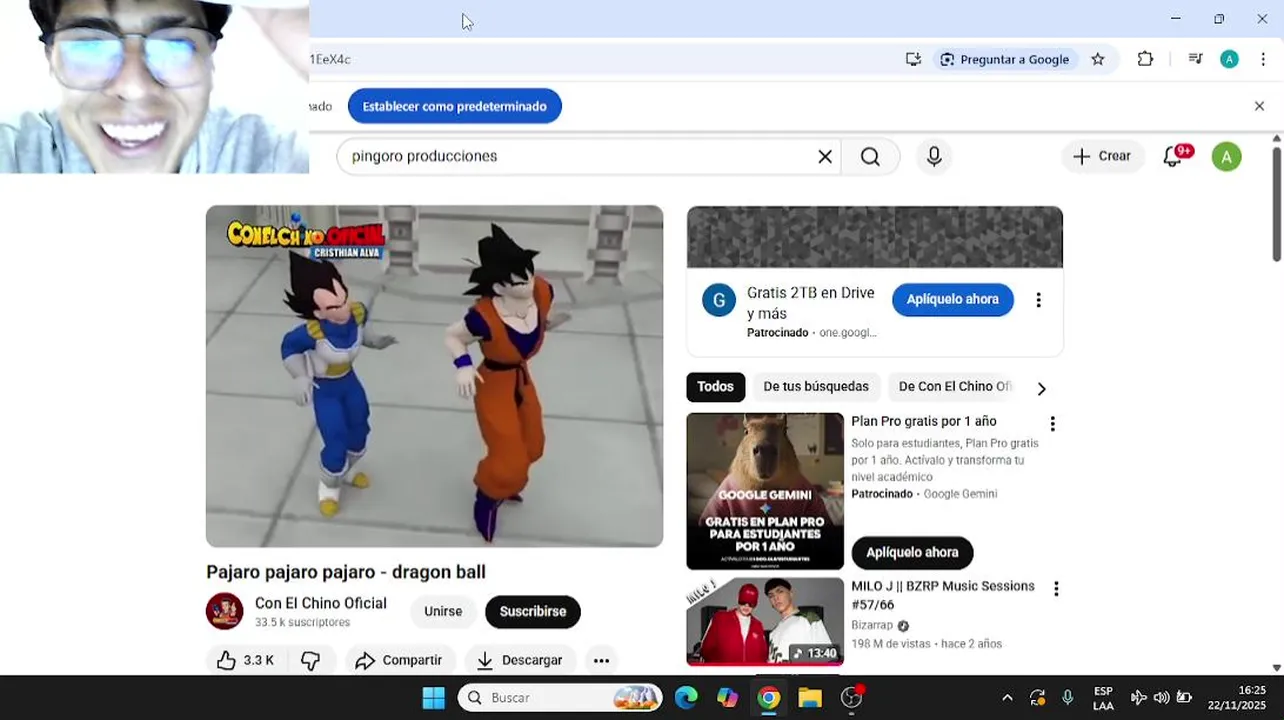Click the Suscribirse button
The height and width of the screenshot is (720, 1284).
(533, 611)
